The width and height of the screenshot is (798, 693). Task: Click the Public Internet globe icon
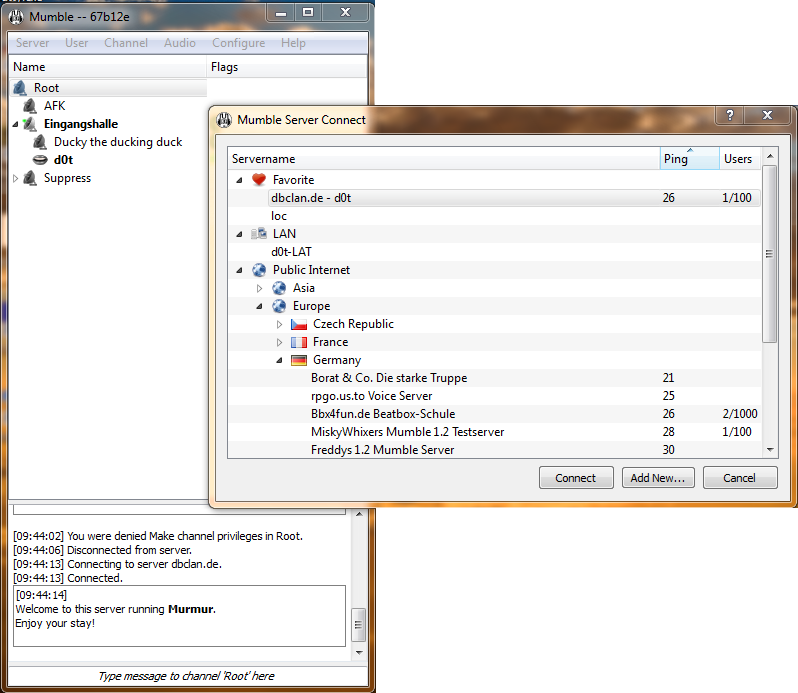coord(259,270)
